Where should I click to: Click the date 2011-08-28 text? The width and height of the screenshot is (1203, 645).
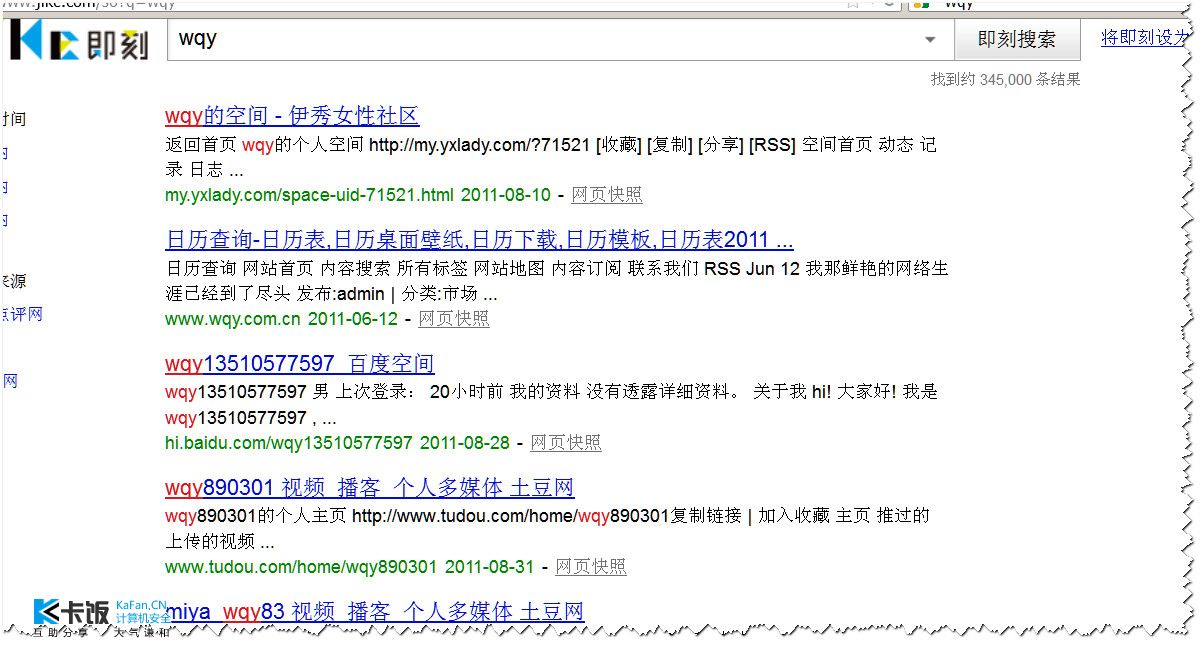[465, 443]
